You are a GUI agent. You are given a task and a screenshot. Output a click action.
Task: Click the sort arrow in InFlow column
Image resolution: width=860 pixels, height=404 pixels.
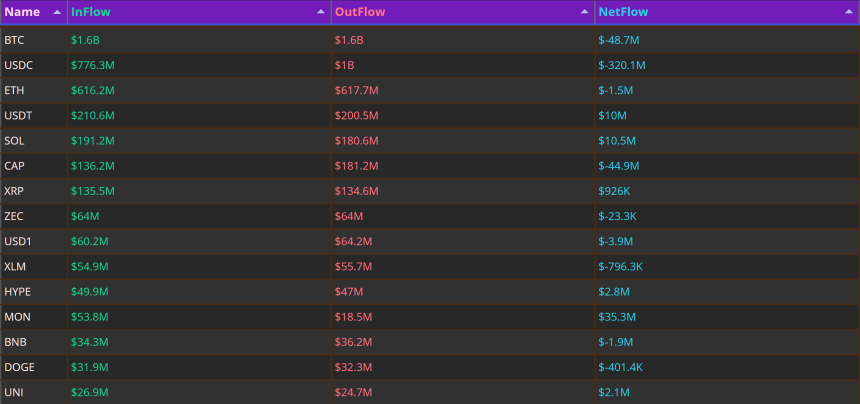pyautogui.click(x=321, y=12)
